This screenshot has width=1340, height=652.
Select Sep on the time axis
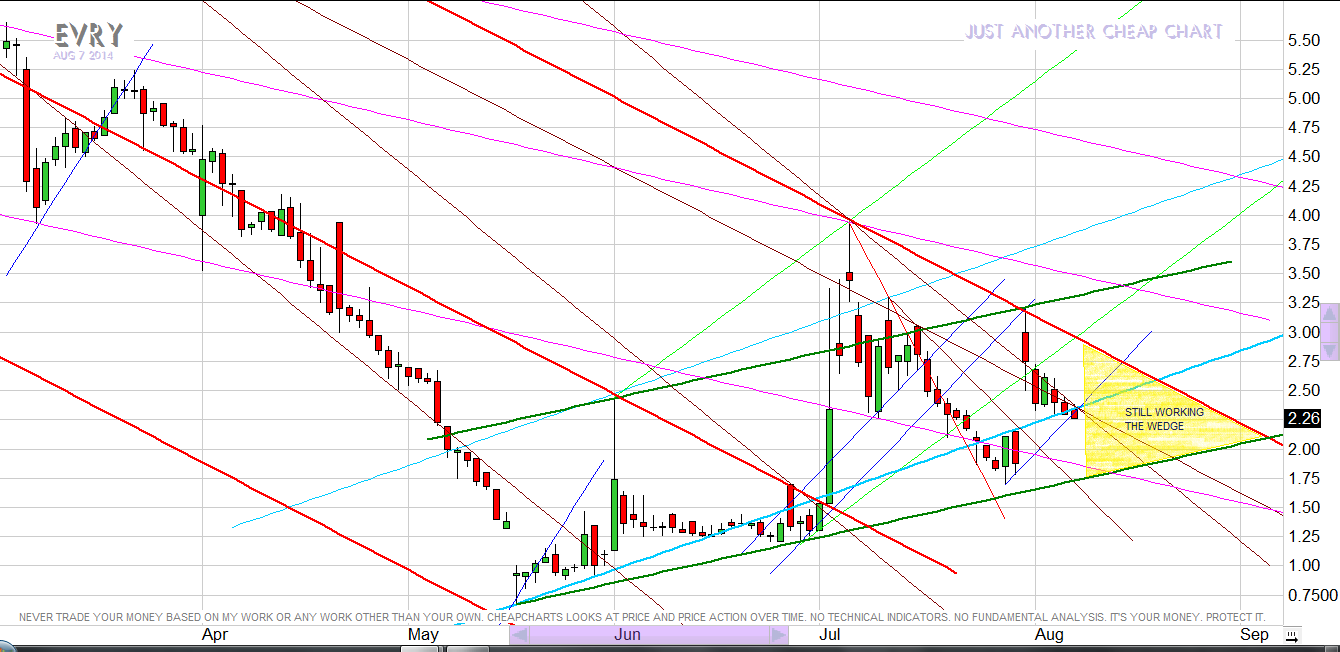[x=1254, y=635]
